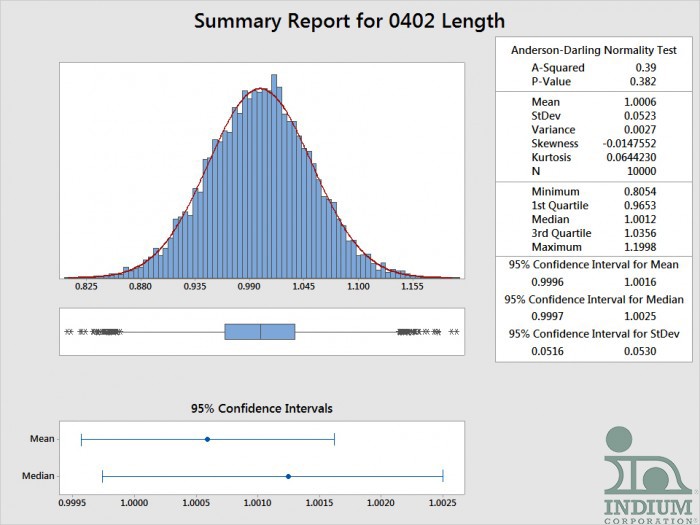This screenshot has height=525, width=700.
Task: Click the Median value 1.0012
Action: click(640, 219)
